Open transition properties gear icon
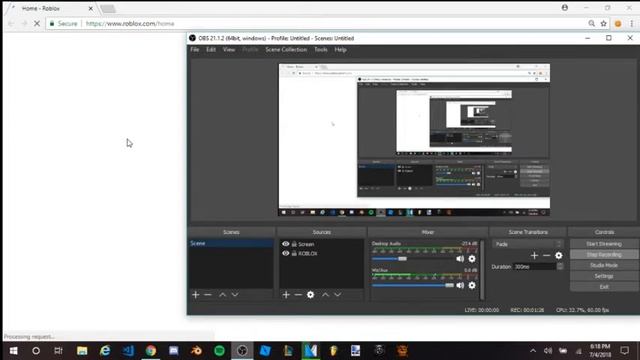 point(559,256)
